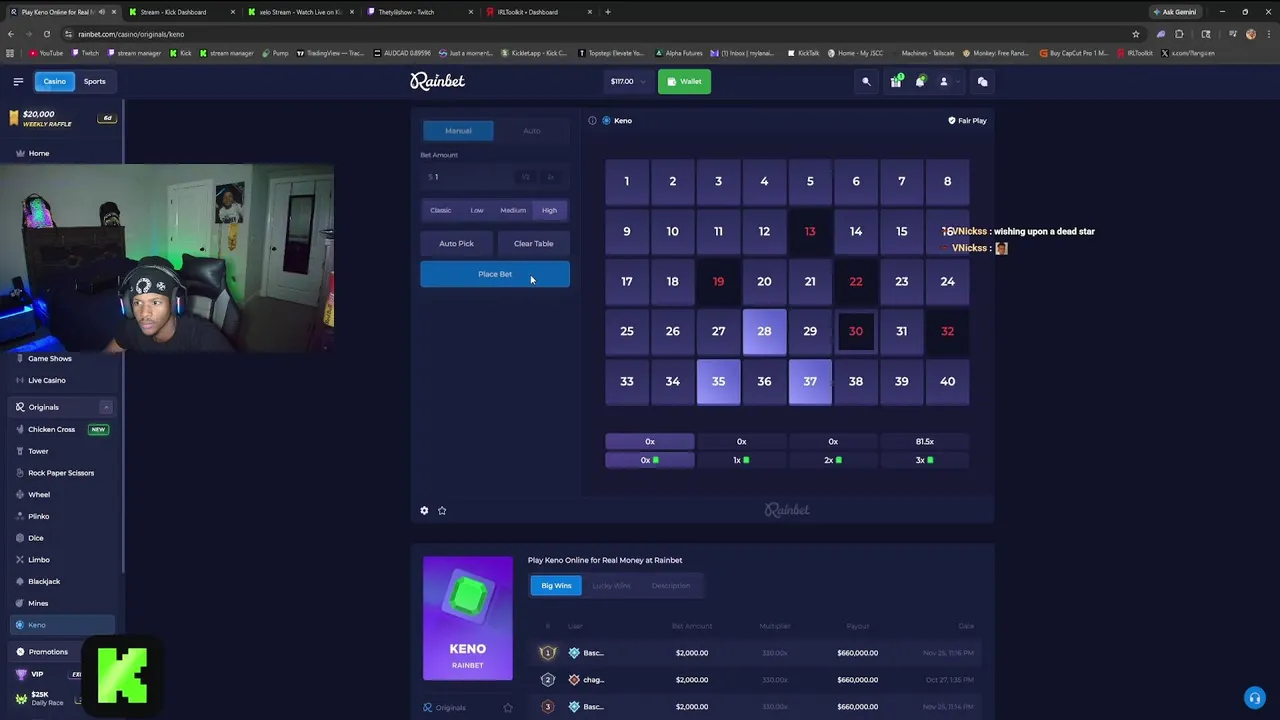Screen dimensions: 1280x720
Task: Open the YouTube bookmark
Action: pyautogui.click(x=46, y=53)
